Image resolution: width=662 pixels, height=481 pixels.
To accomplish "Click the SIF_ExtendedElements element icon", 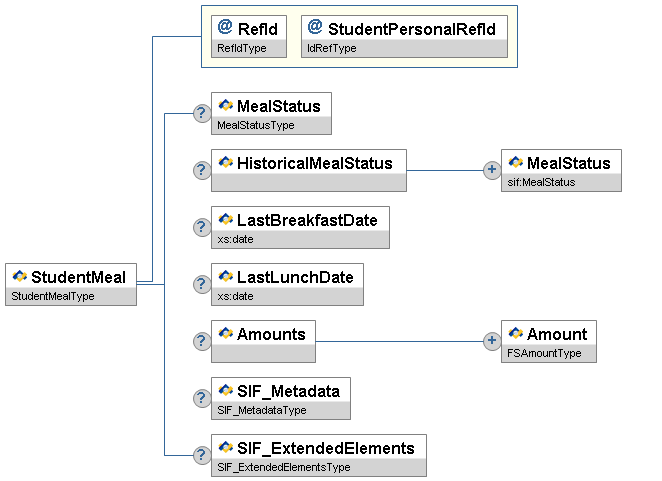I will tap(225, 447).
